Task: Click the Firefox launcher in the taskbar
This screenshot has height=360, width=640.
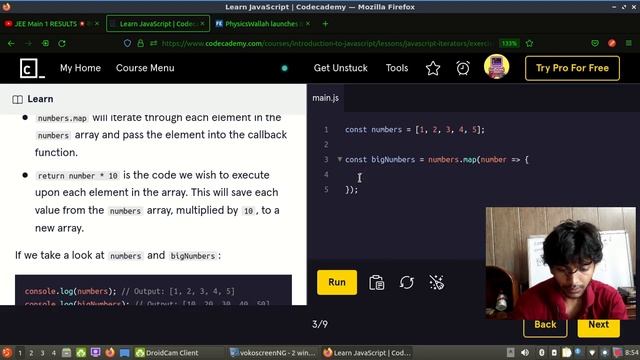Action: (110, 352)
